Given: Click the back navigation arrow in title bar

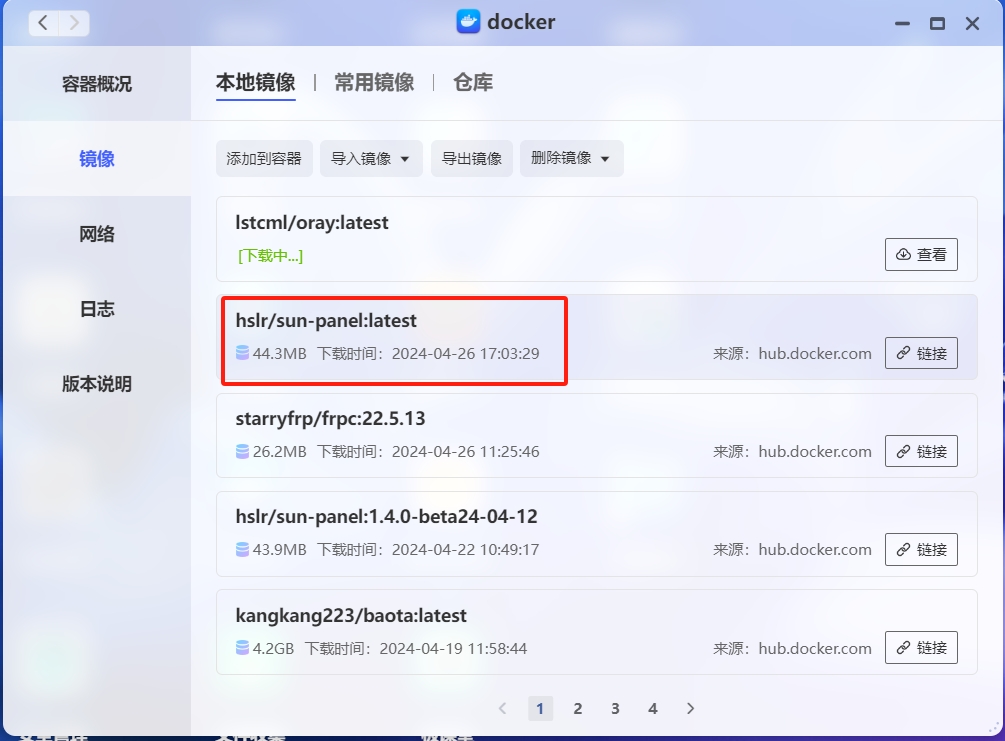Looking at the screenshot, I should coord(43,22).
